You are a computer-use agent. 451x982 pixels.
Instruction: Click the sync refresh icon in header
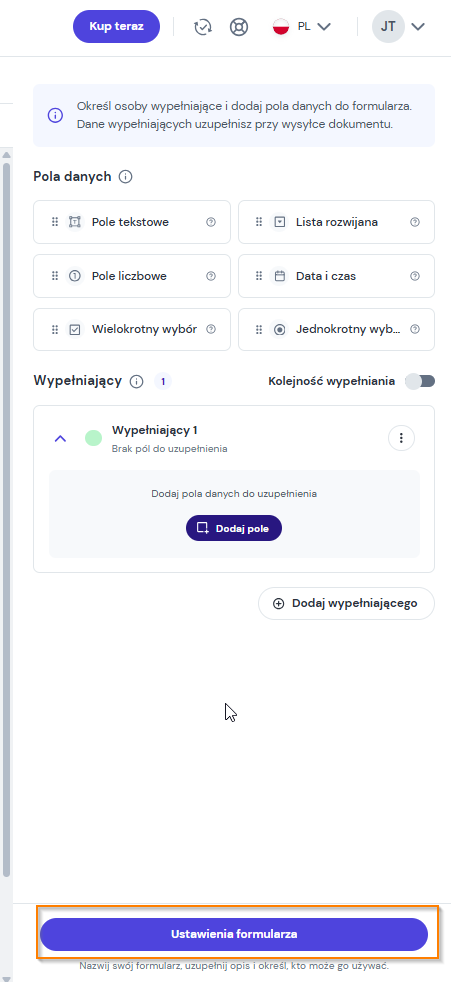click(202, 27)
